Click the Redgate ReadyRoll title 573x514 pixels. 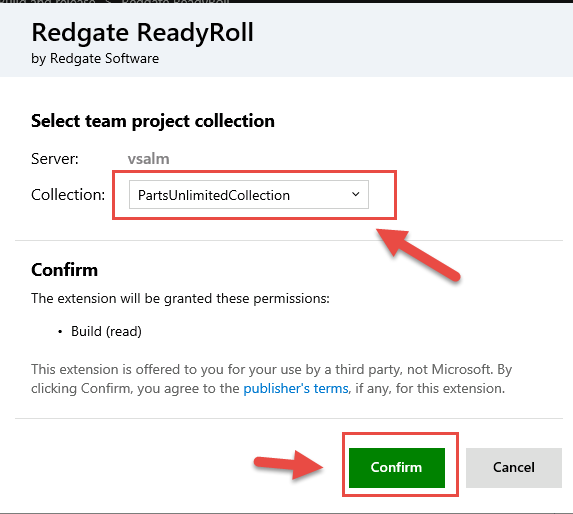point(142,33)
